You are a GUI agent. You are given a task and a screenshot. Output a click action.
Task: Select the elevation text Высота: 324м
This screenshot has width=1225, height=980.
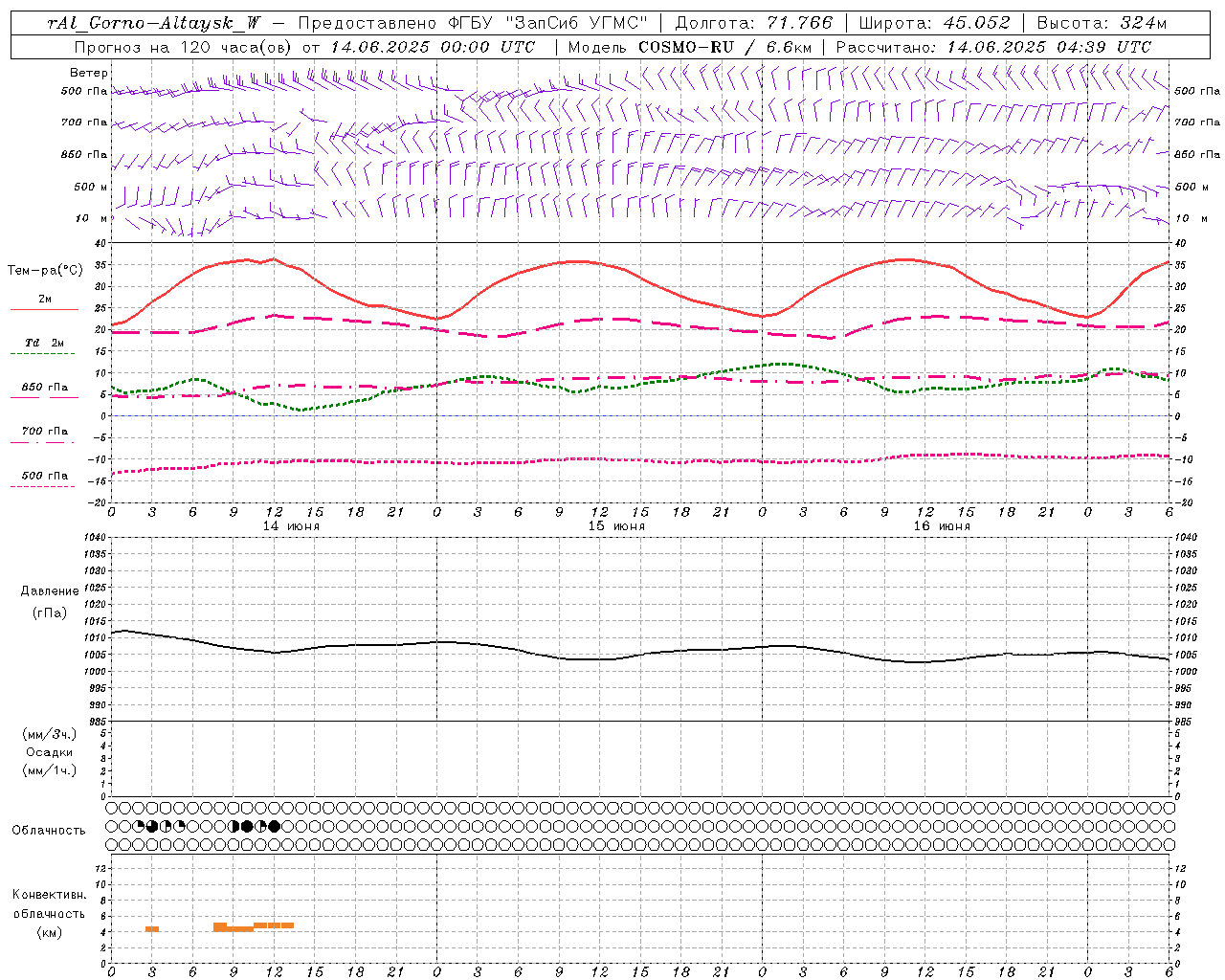(1102, 23)
